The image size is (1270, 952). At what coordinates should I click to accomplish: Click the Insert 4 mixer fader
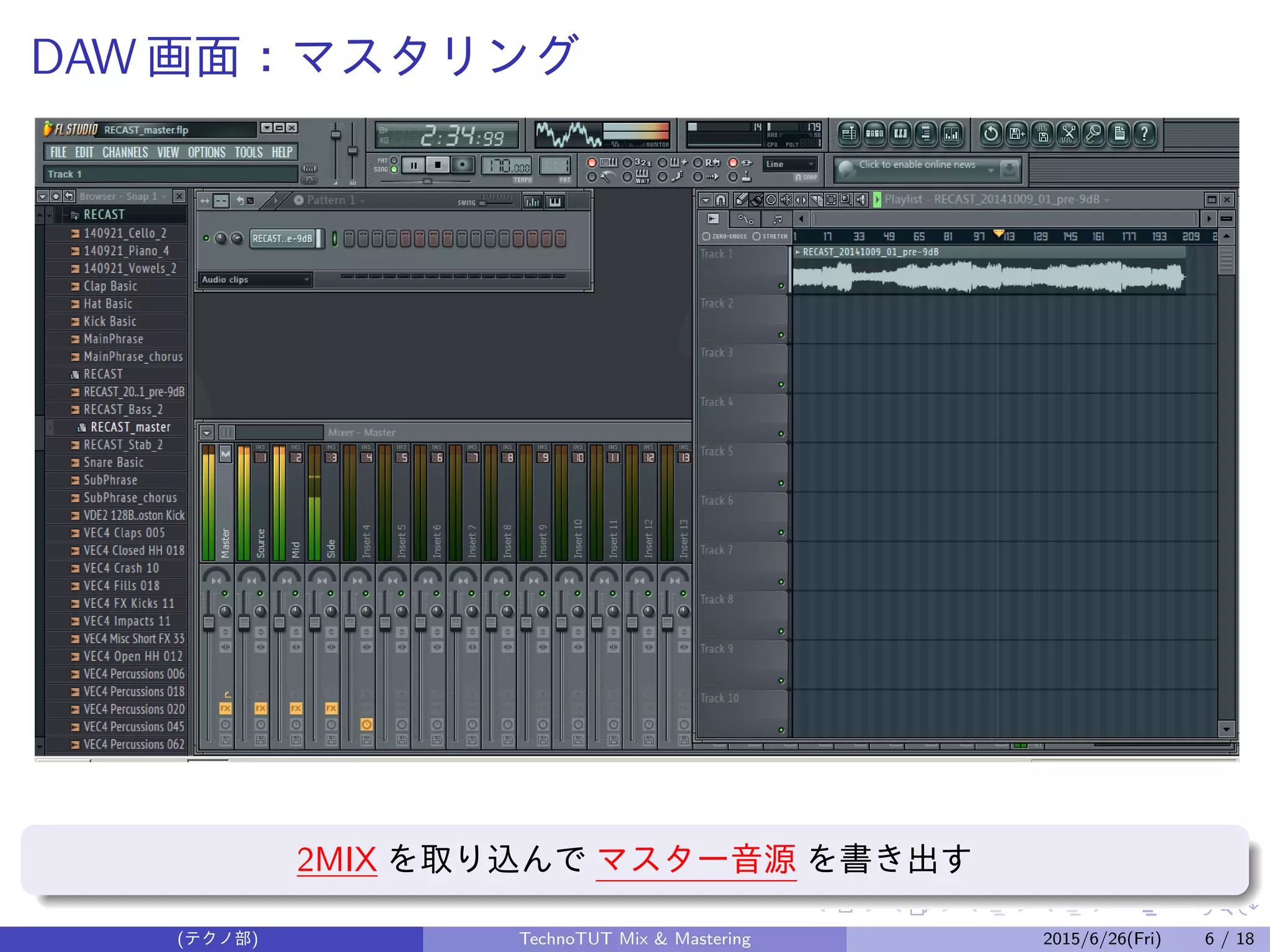350,622
